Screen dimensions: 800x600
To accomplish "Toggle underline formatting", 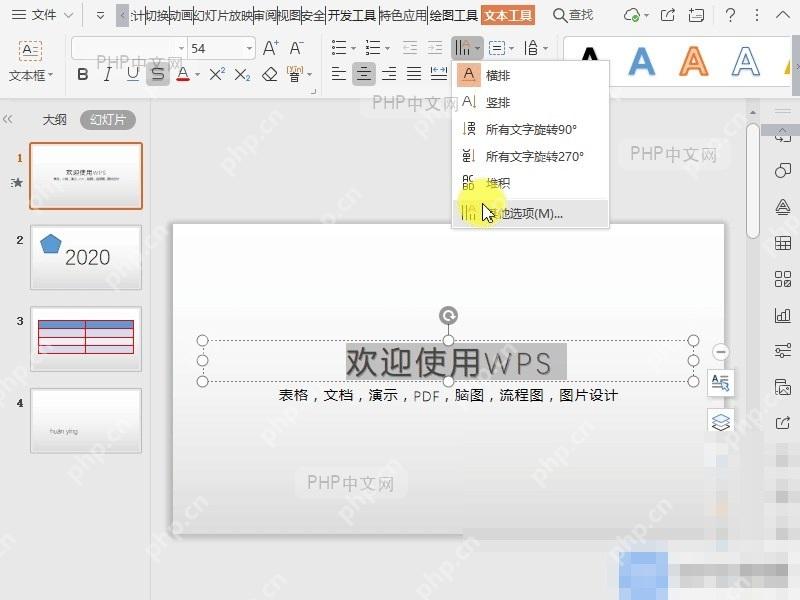I will (133, 74).
